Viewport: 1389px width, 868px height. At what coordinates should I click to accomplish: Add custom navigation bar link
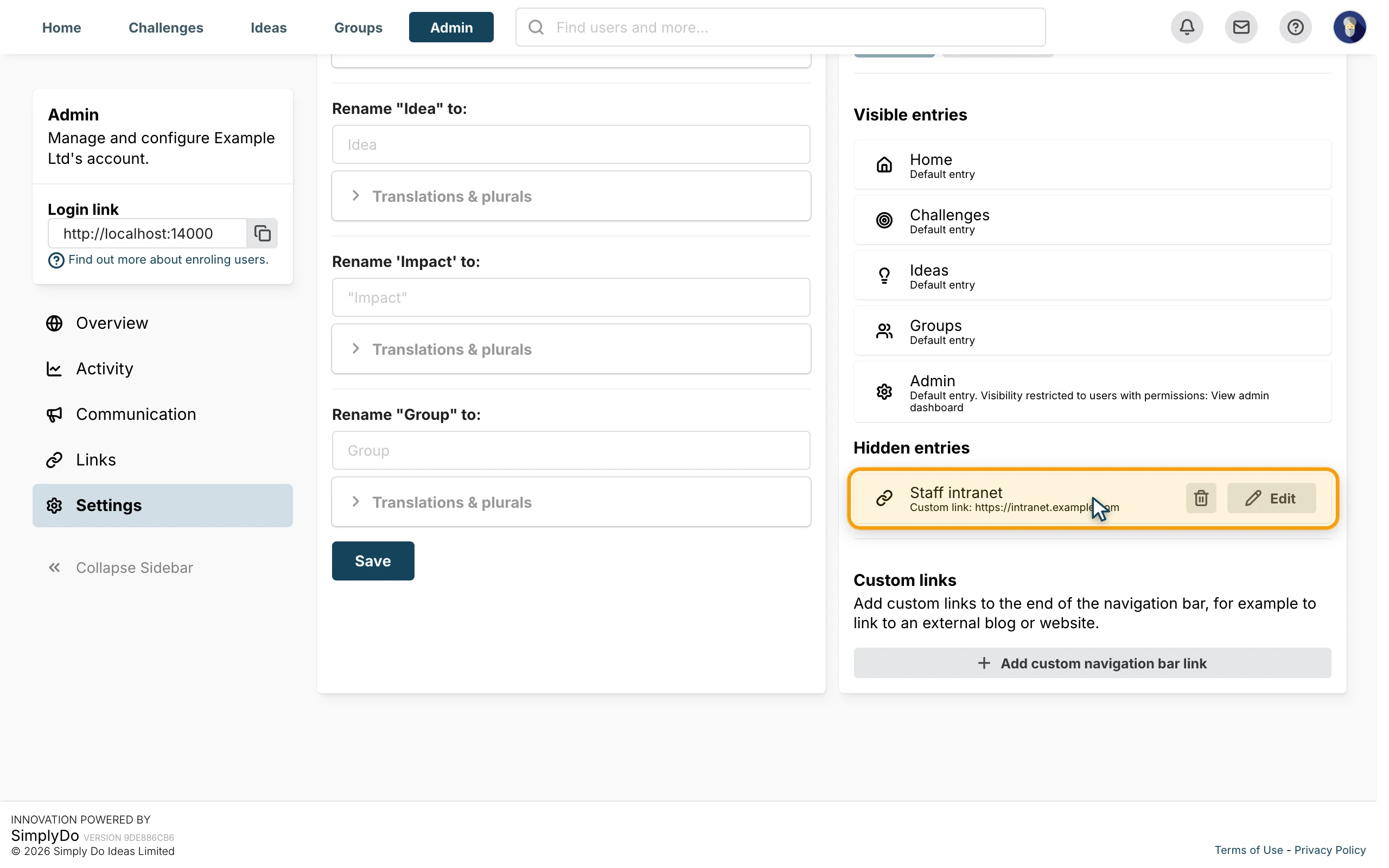(1092, 663)
